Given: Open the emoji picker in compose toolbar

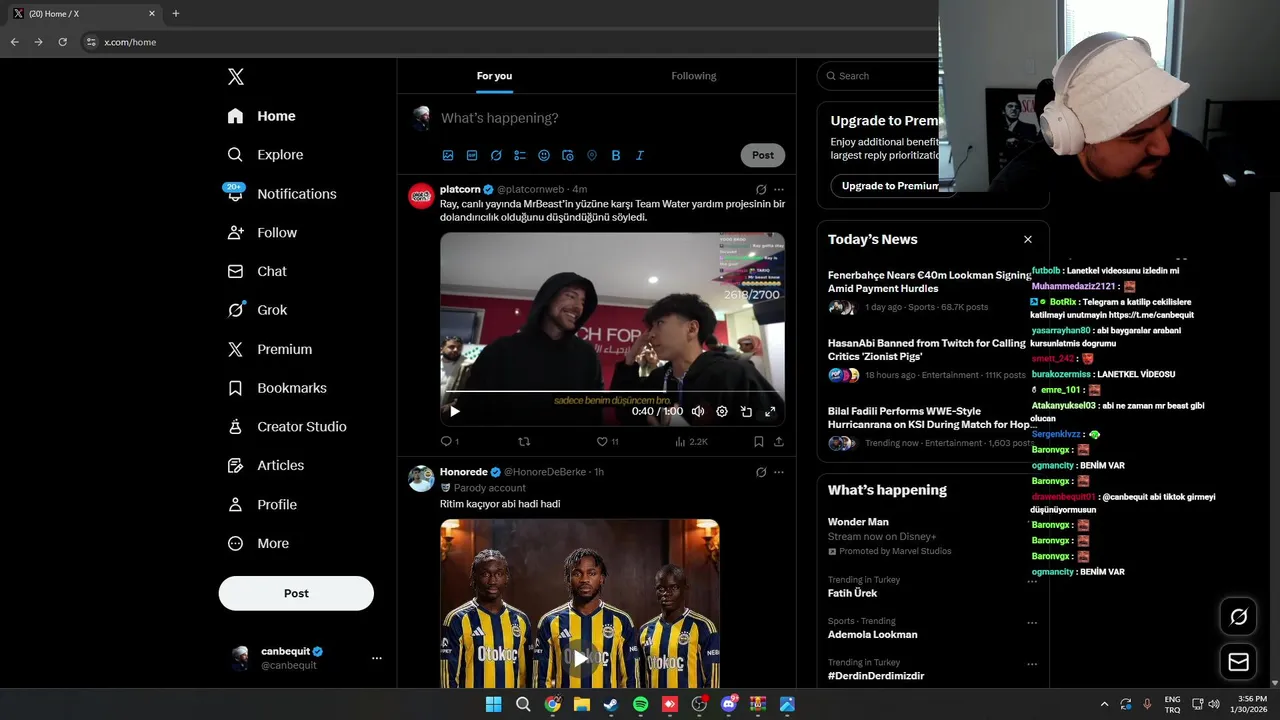Looking at the screenshot, I should pos(544,155).
